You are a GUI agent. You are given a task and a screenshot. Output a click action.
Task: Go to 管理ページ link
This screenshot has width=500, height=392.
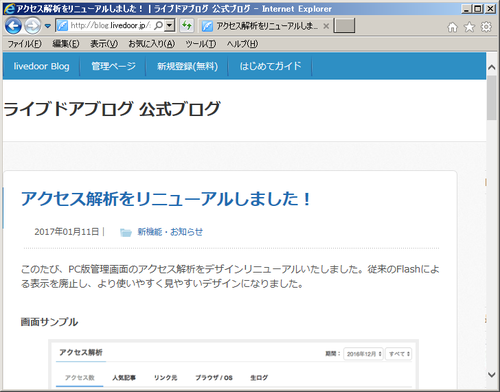coord(113,66)
